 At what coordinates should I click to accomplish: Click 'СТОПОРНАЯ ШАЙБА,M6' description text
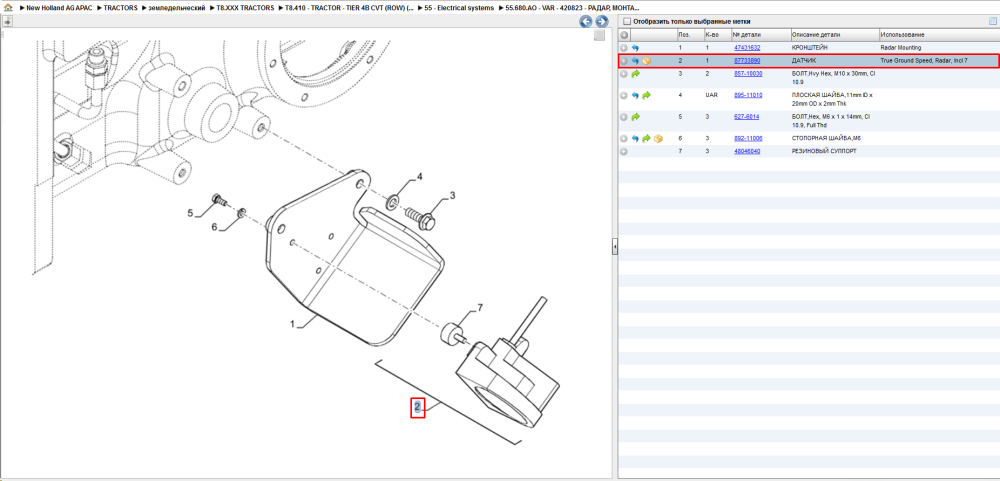pos(826,138)
